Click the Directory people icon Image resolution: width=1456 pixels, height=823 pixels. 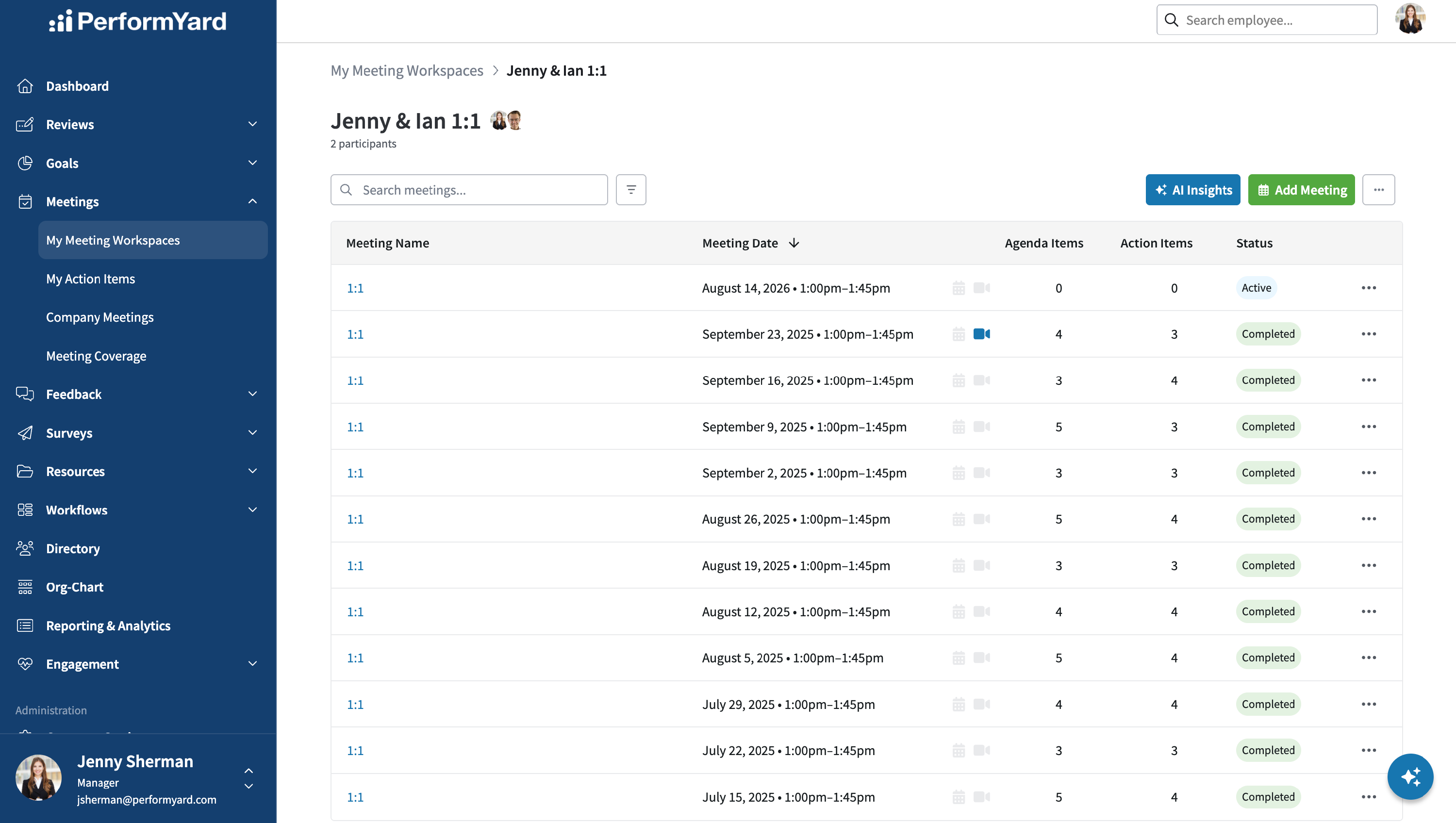(25, 548)
